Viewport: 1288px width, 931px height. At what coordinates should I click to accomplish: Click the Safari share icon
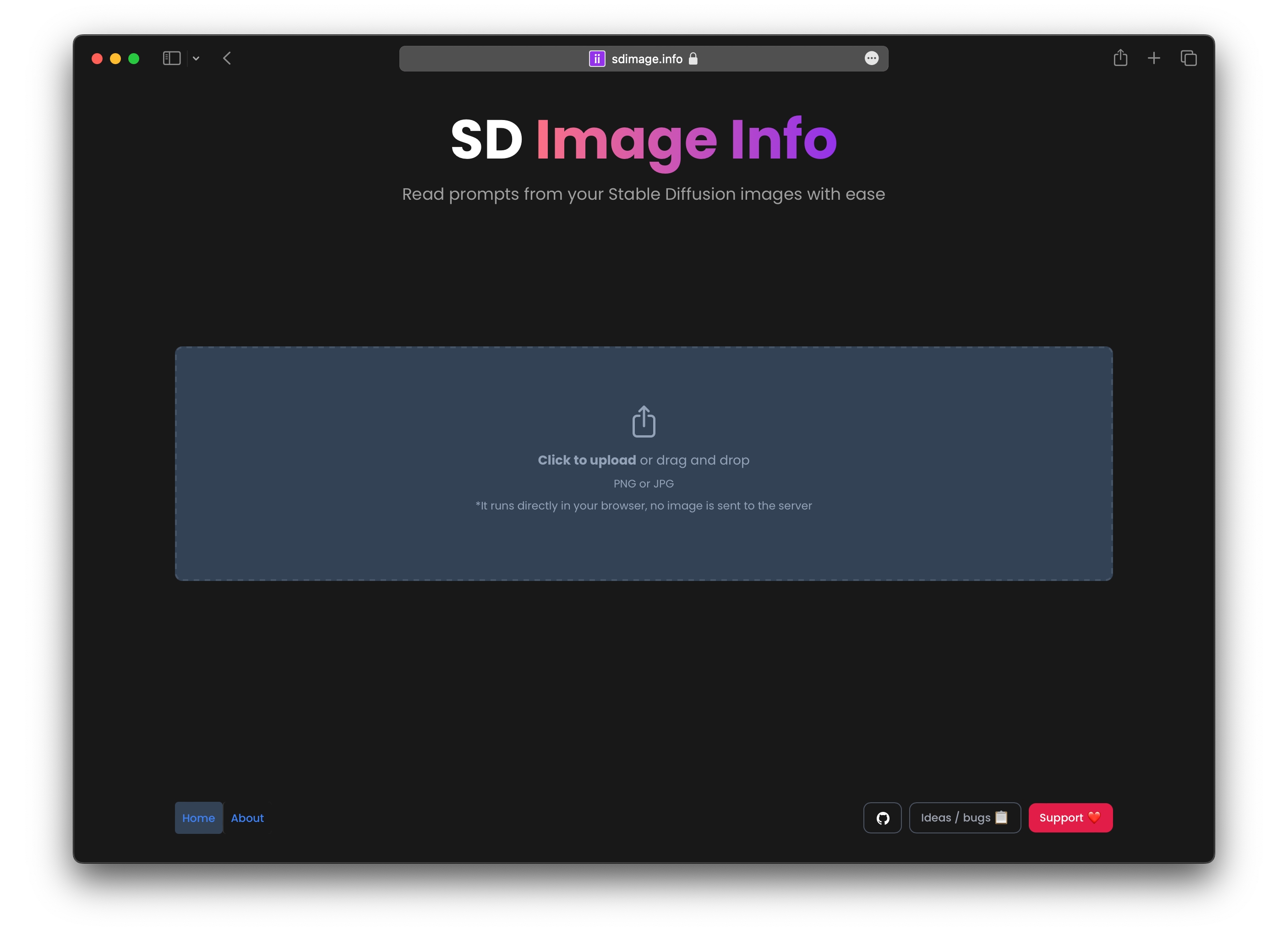click(x=1120, y=58)
